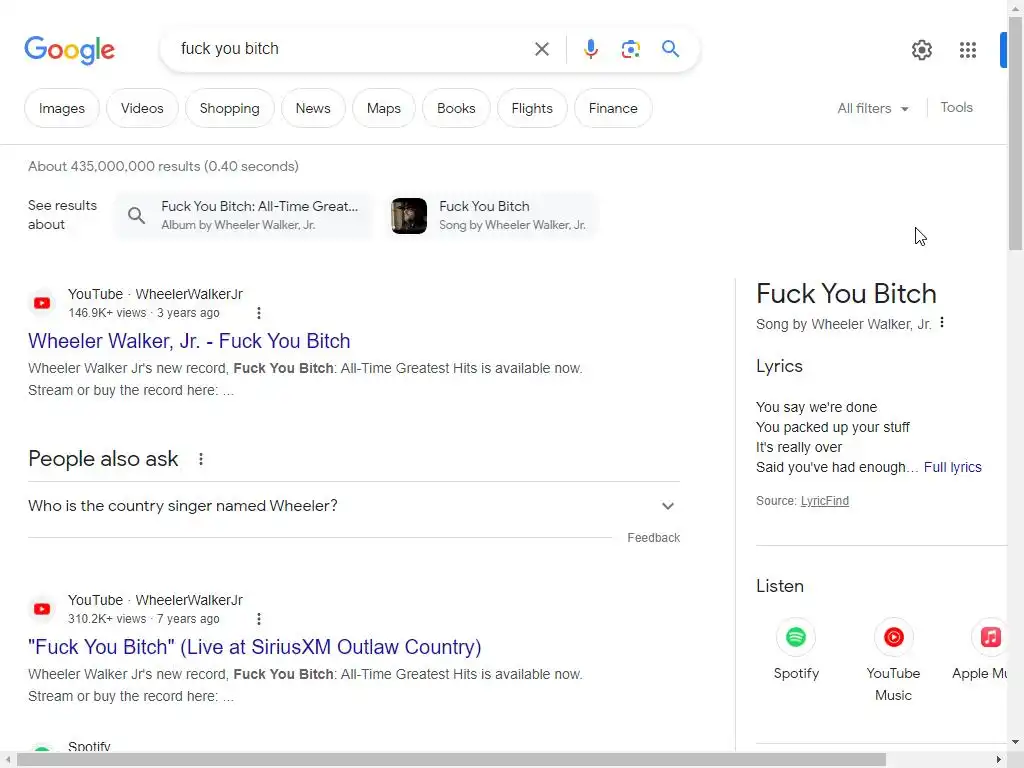Image resolution: width=1024 pixels, height=768 pixels.
Task: Open the All filters dropdown
Action: click(x=872, y=108)
